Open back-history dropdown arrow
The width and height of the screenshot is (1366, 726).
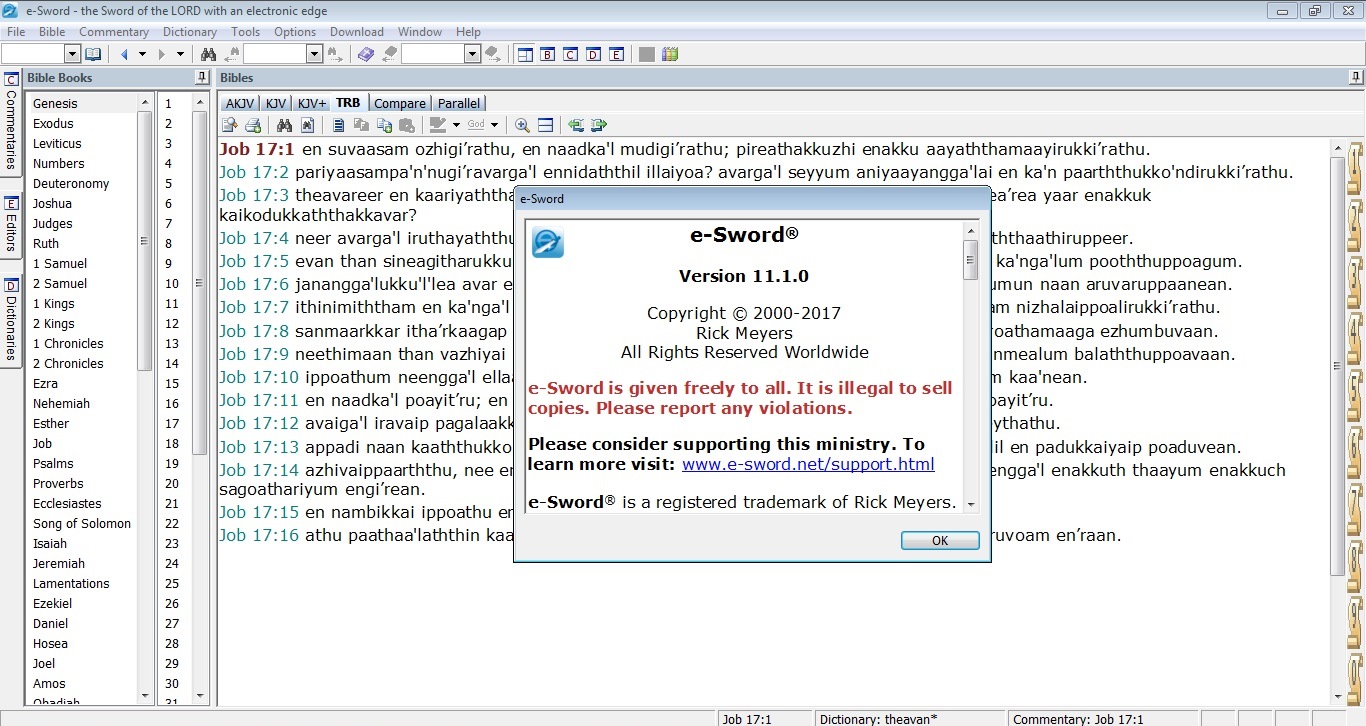click(142, 54)
